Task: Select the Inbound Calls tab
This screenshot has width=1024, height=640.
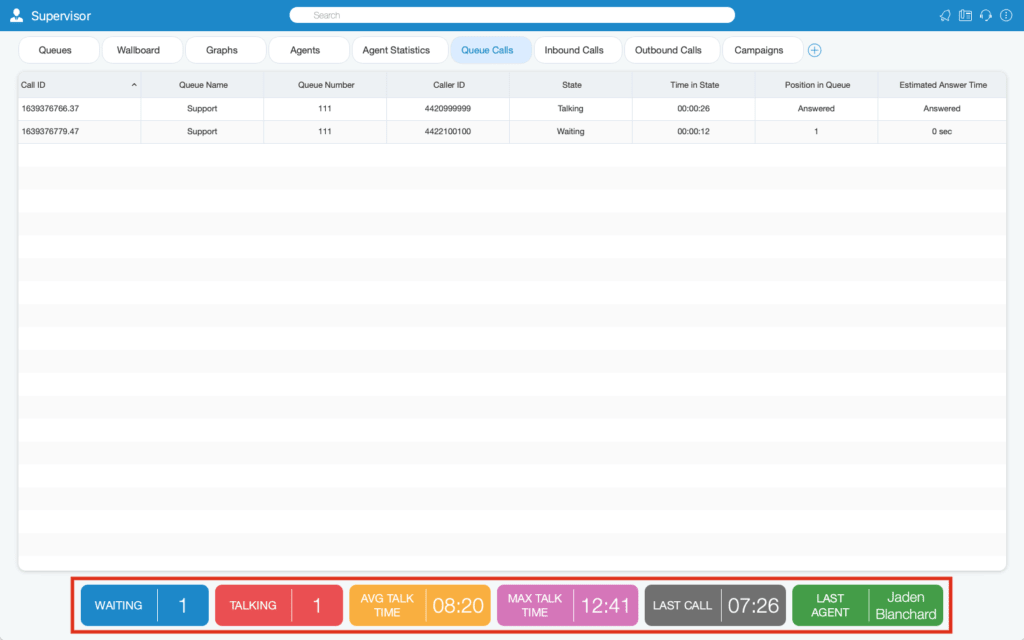Action: [x=574, y=50]
